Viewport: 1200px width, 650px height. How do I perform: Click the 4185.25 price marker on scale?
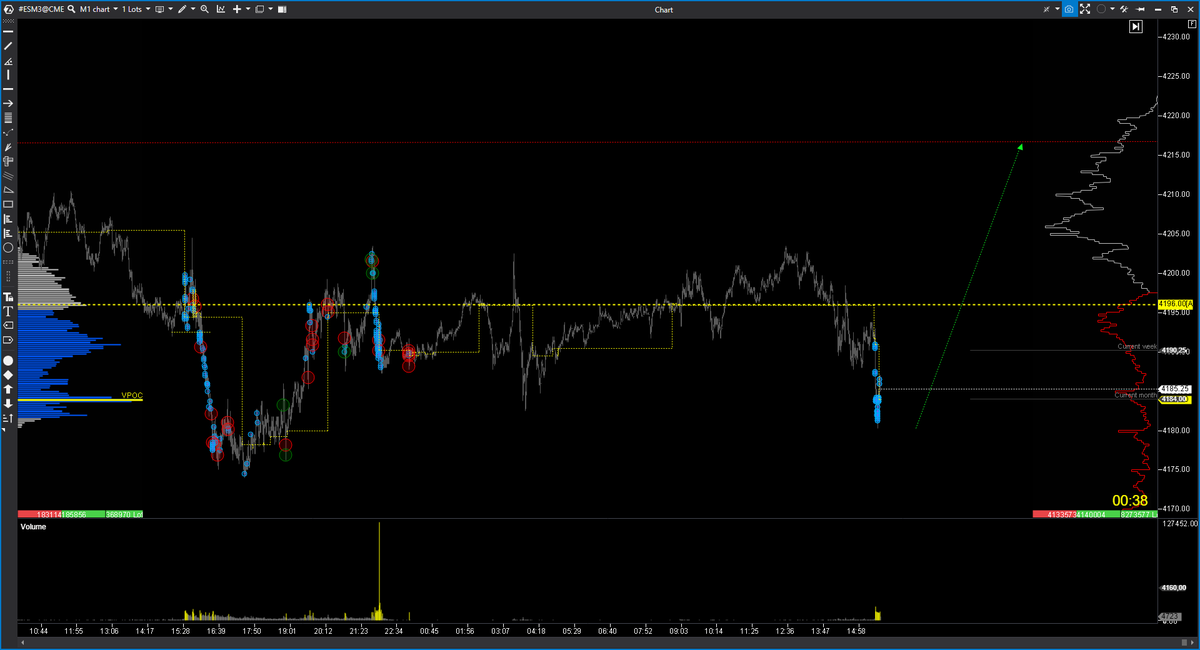coord(1173,388)
